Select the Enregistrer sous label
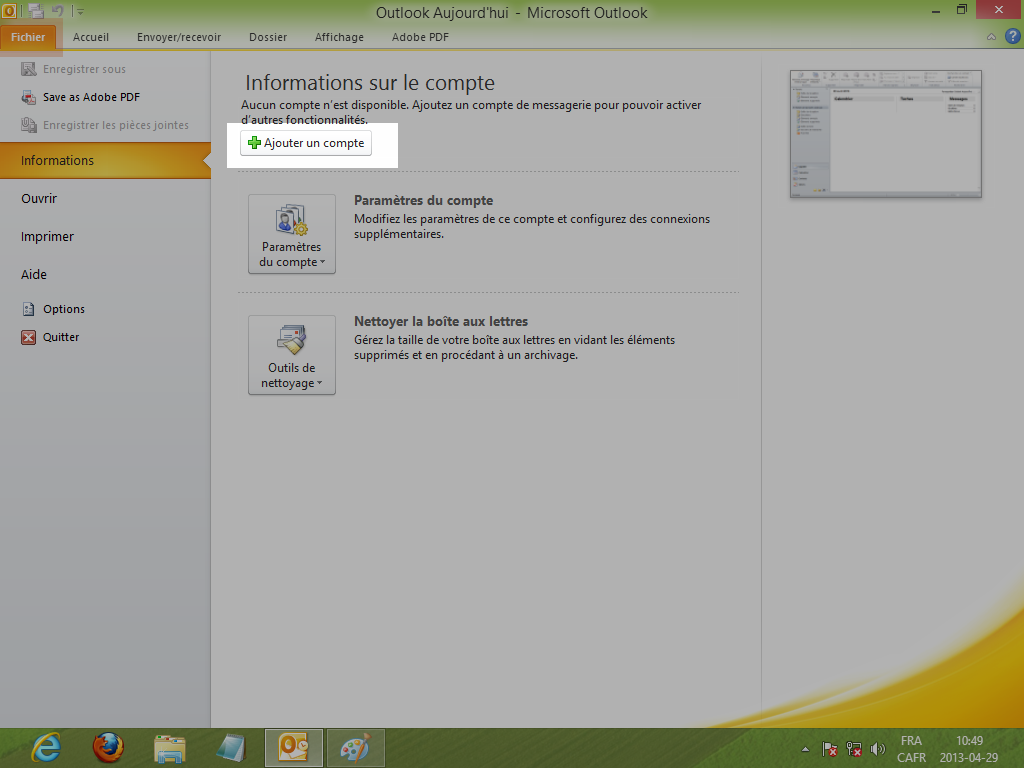Image resolution: width=1024 pixels, height=768 pixels. (84, 69)
